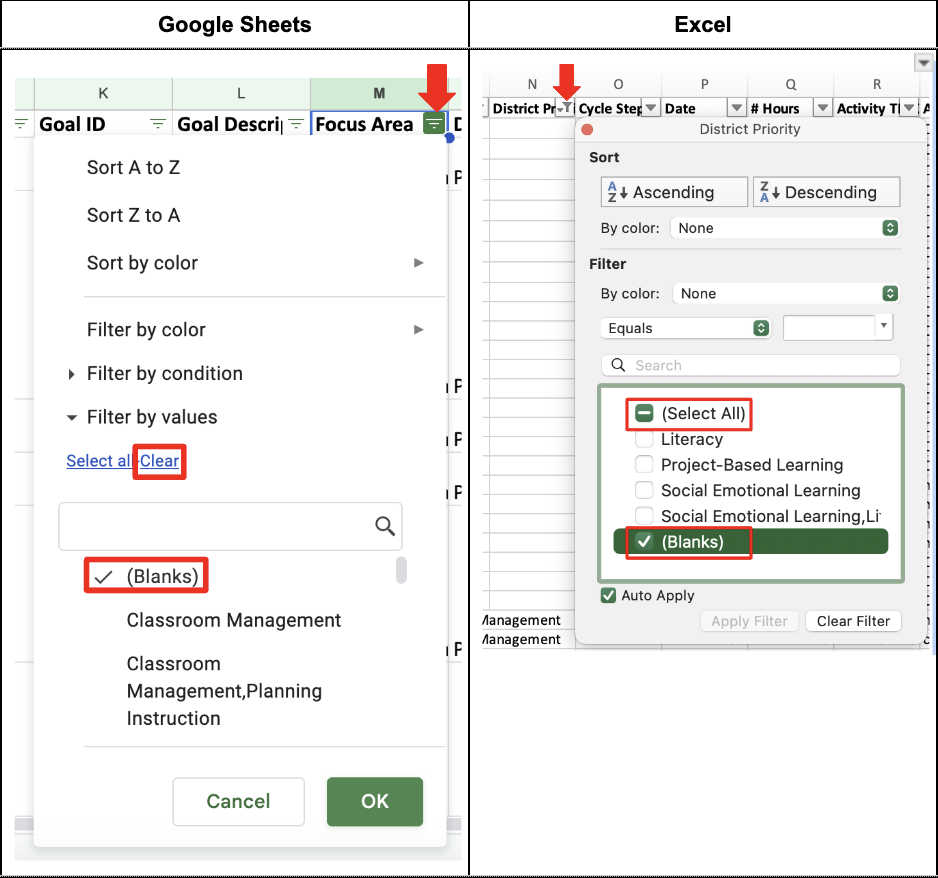Uncheck the (Blanks) checkbox in Excel filter

[644, 541]
